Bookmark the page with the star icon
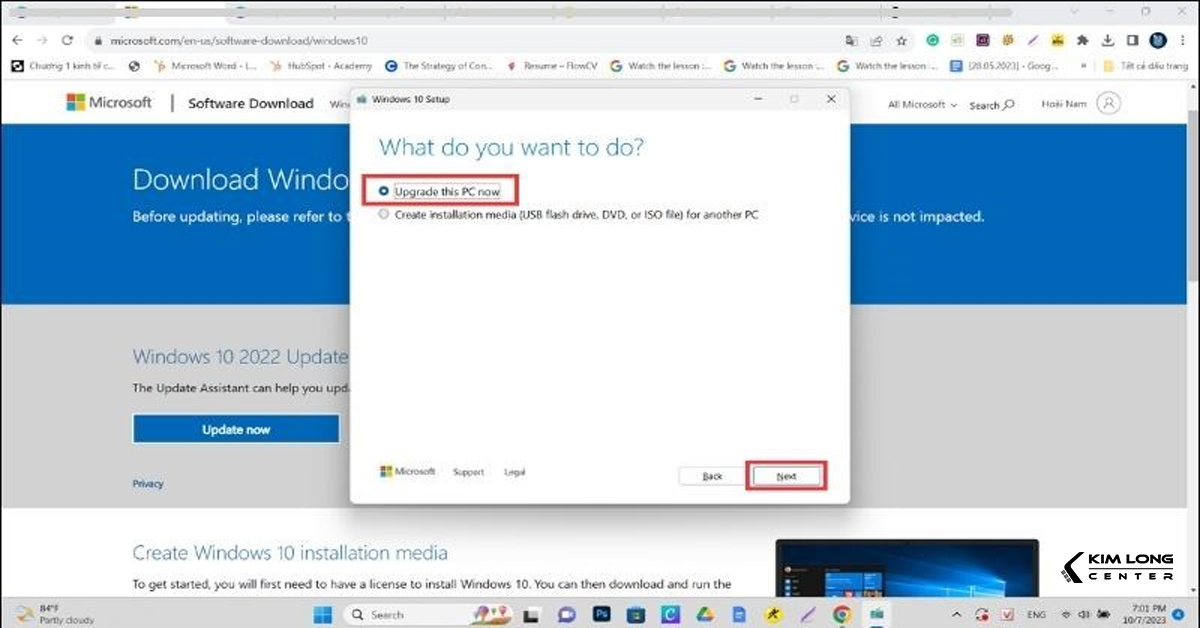 click(902, 41)
